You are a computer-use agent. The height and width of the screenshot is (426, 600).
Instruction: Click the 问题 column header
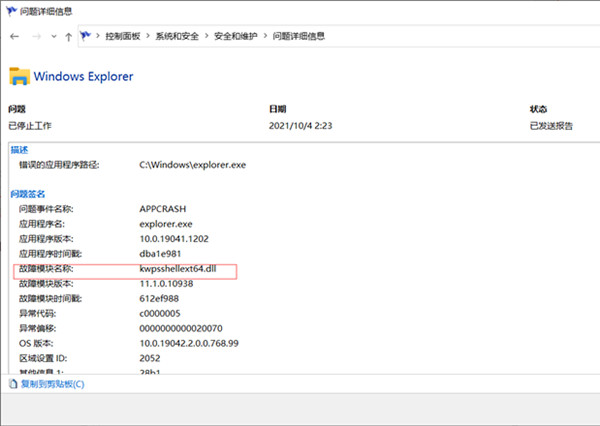pos(17,109)
